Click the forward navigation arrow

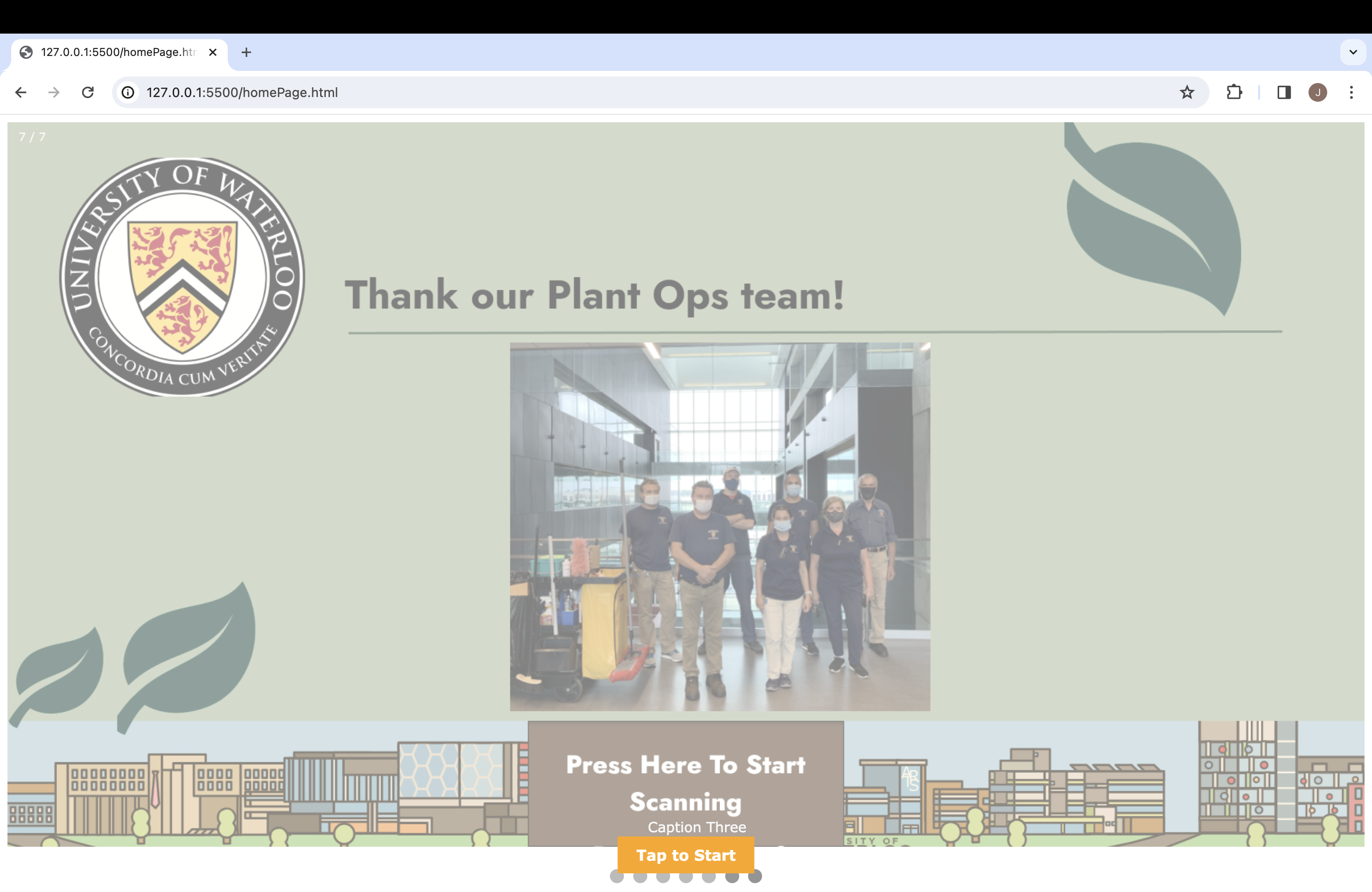tap(54, 92)
